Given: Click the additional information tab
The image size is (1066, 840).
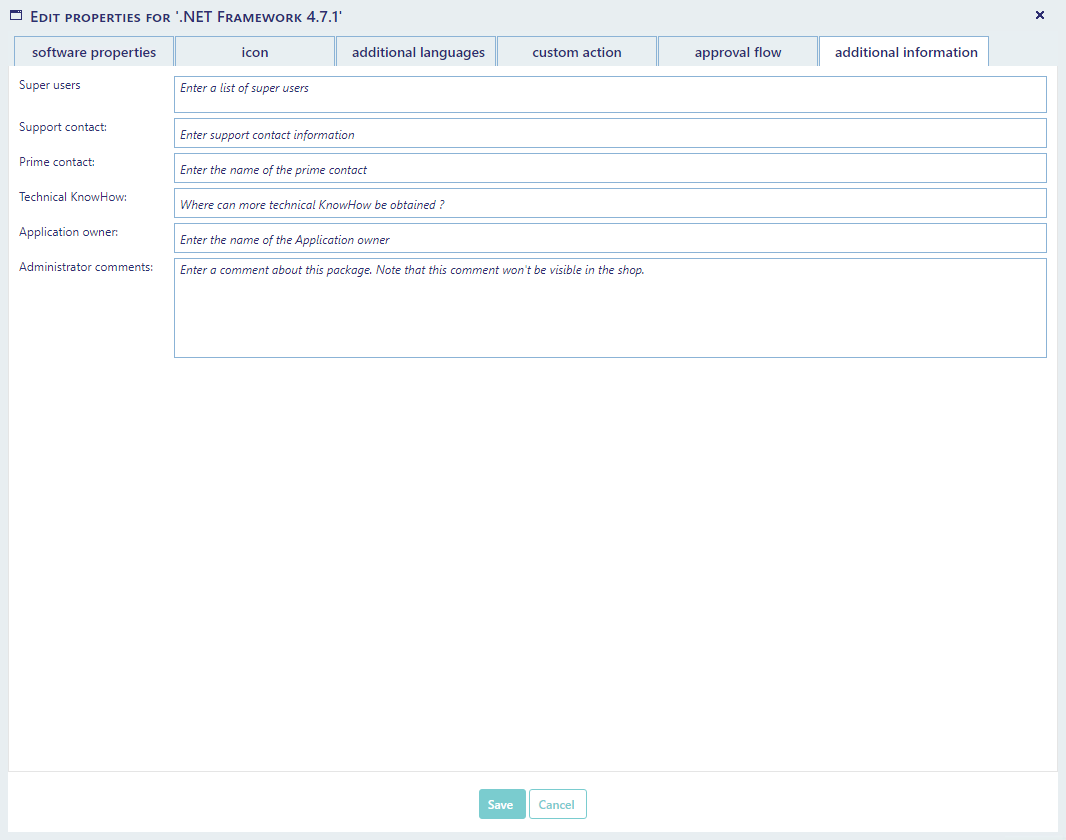Looking at the screenshot, I should pos(905,52).
